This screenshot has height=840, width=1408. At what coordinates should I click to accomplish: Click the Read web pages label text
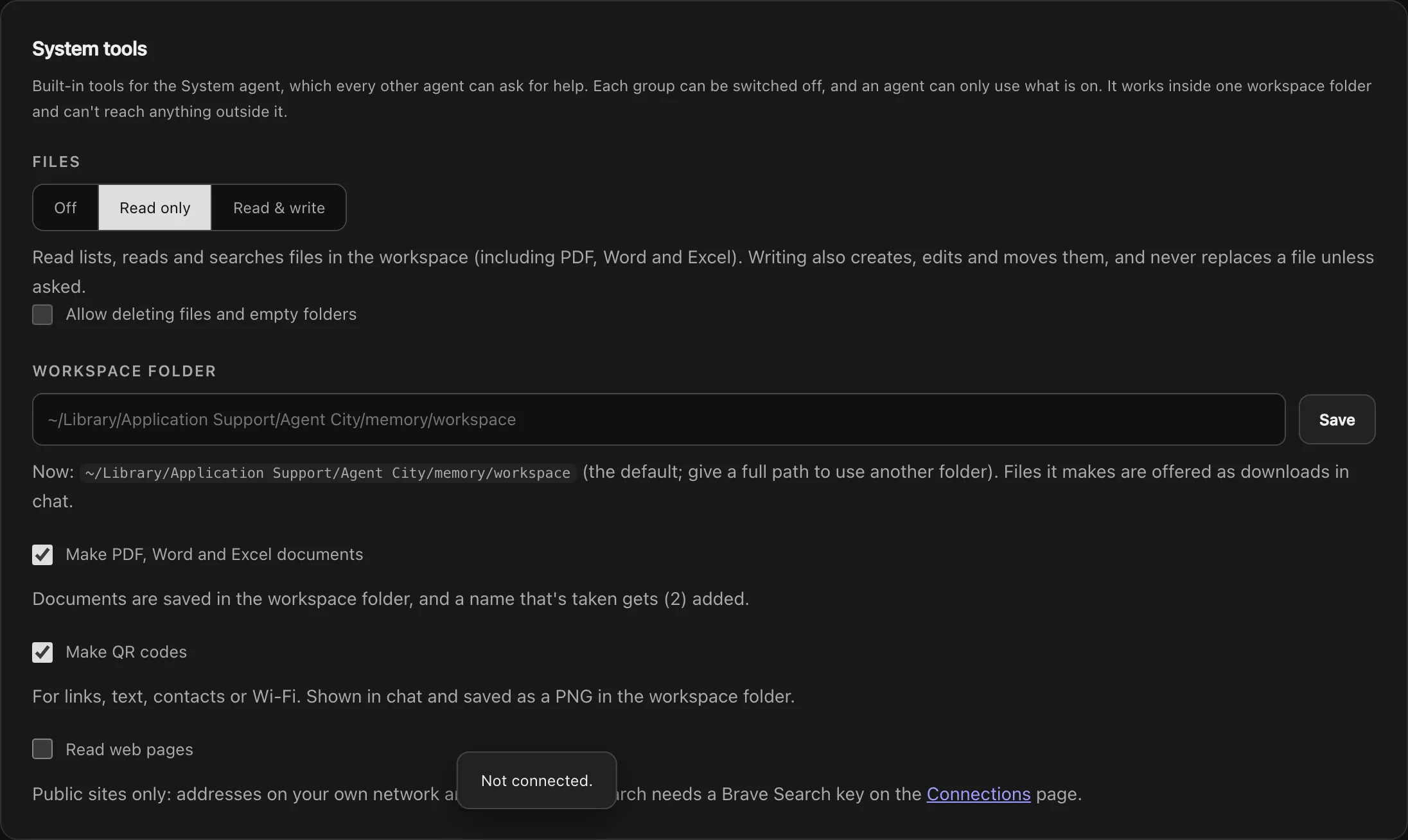(129, 749)
